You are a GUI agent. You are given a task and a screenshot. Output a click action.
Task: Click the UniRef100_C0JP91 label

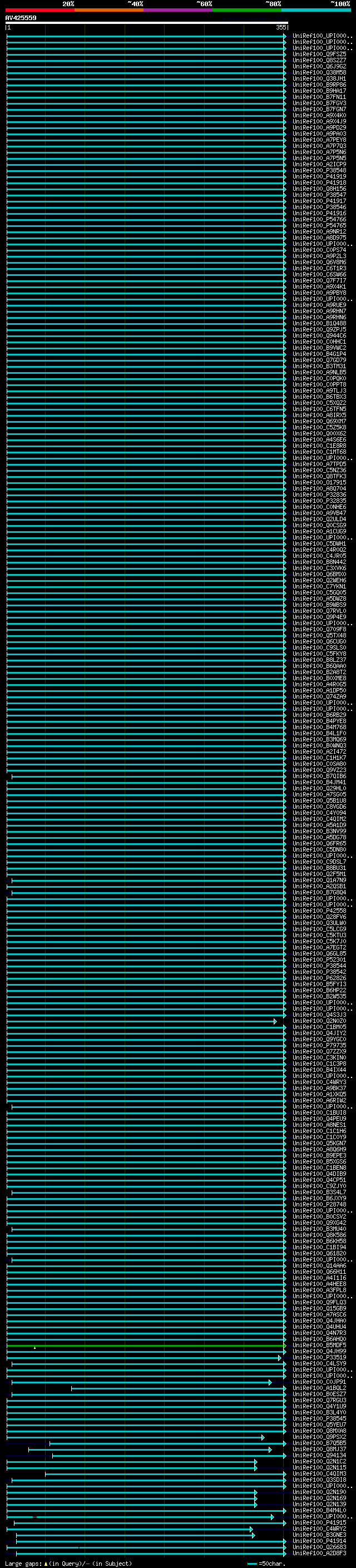coord(319,1382)
